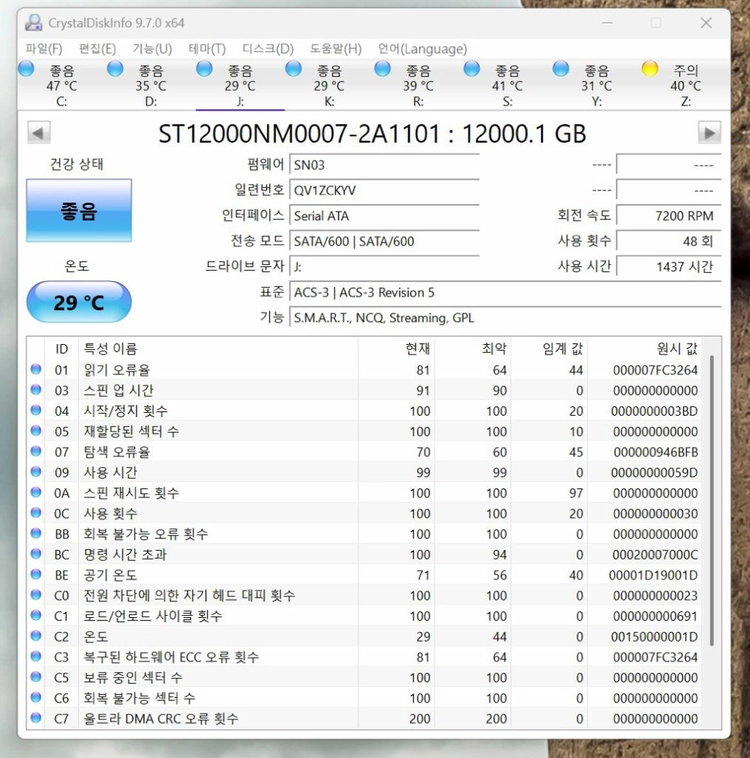This screenshot has height=758, width=750.
Task: Click status orb for C7 울트라 DMA CRC
Action: tap(36, 718)
